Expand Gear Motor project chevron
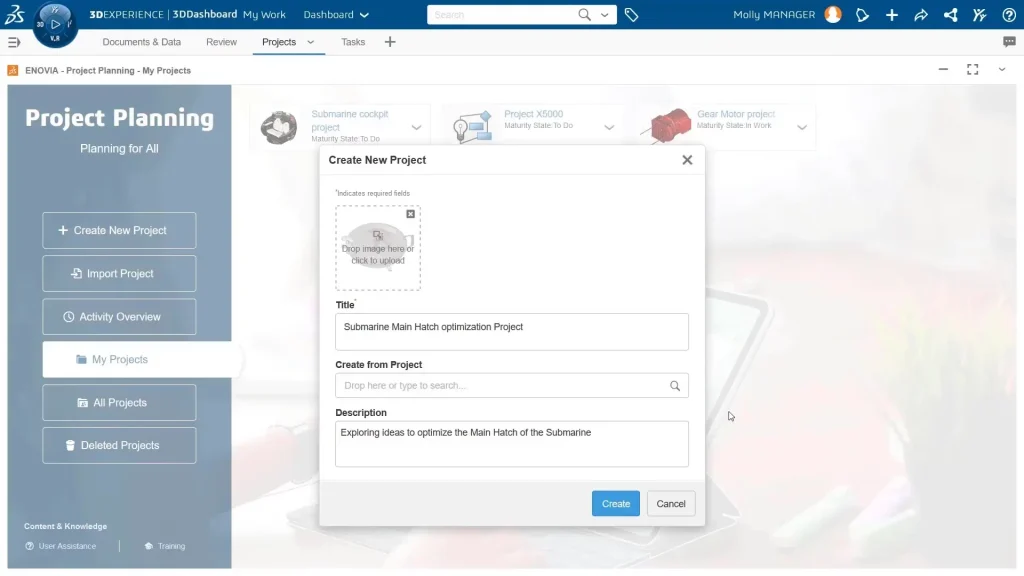Viewport: 1024px width, 576px height. [802, 127]
